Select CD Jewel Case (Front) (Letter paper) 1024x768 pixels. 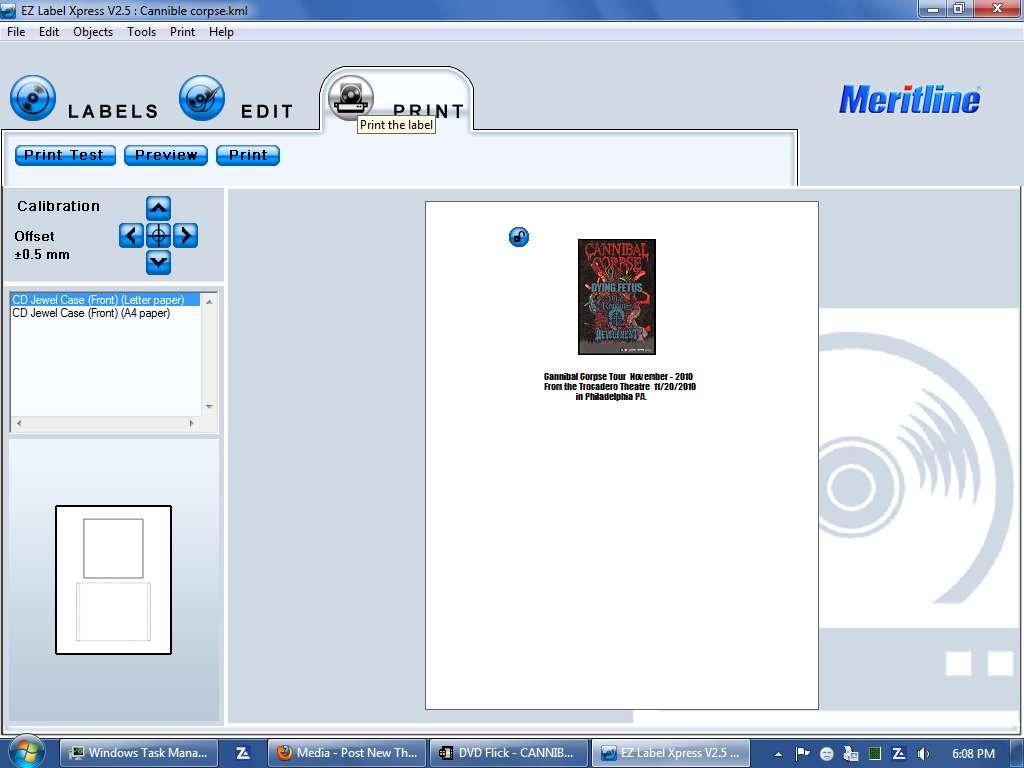[x=105, y=300]
